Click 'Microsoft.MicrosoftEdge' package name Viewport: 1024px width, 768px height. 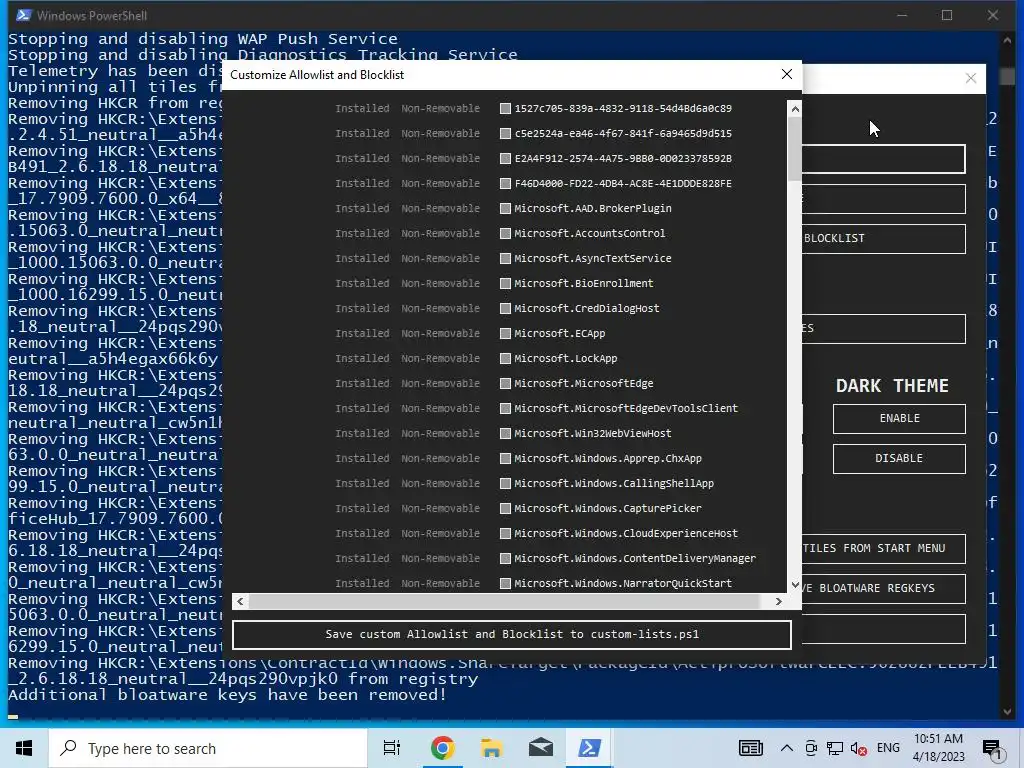click(x=584, y=383)
